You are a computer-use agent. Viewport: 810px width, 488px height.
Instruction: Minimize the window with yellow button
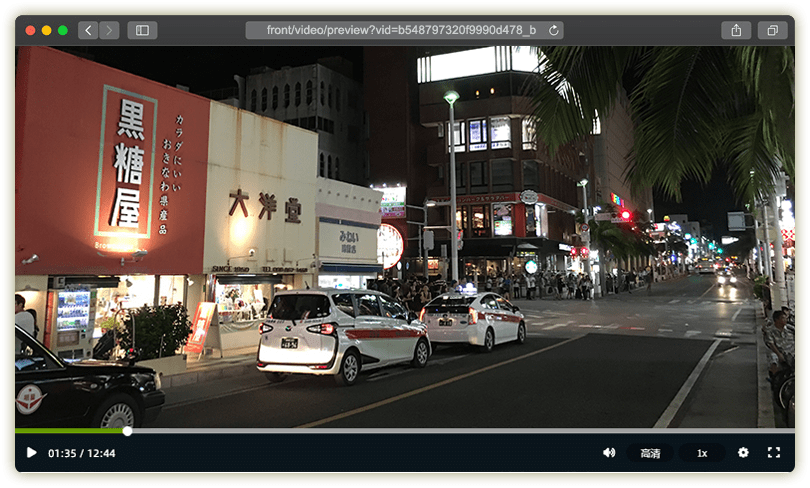point(46,30)
